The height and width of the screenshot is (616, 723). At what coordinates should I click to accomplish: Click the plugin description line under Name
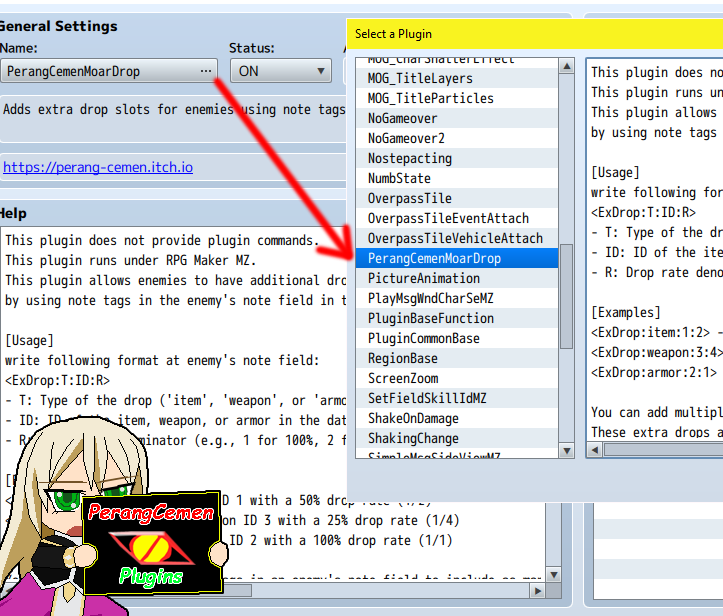pos(173,110)
